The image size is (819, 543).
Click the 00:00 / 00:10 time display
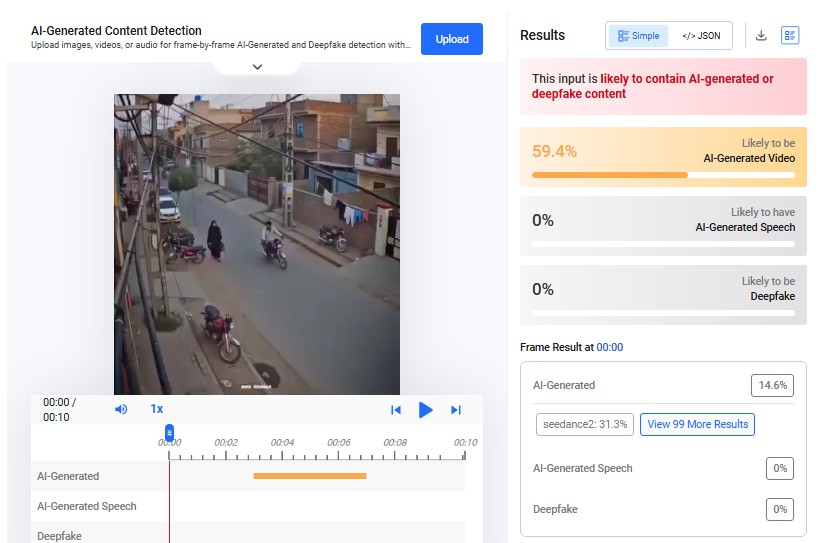(59, 409)
